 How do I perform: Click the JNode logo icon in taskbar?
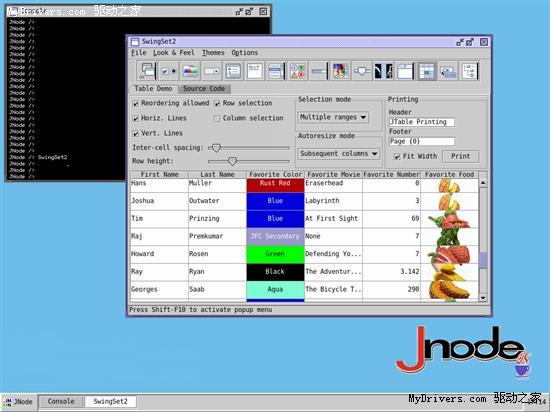[x=7, y=401]
